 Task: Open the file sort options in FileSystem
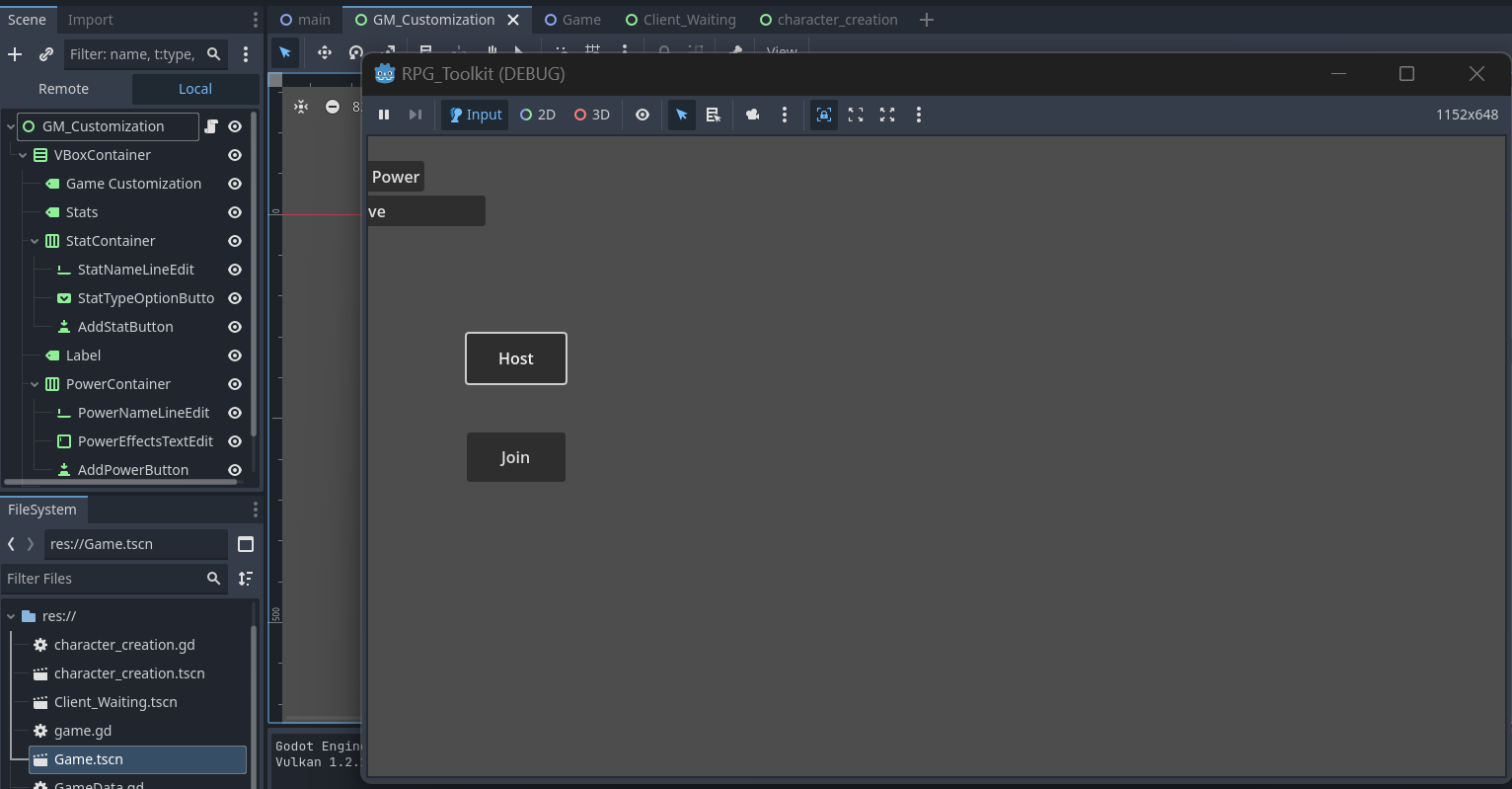[246, 579]
